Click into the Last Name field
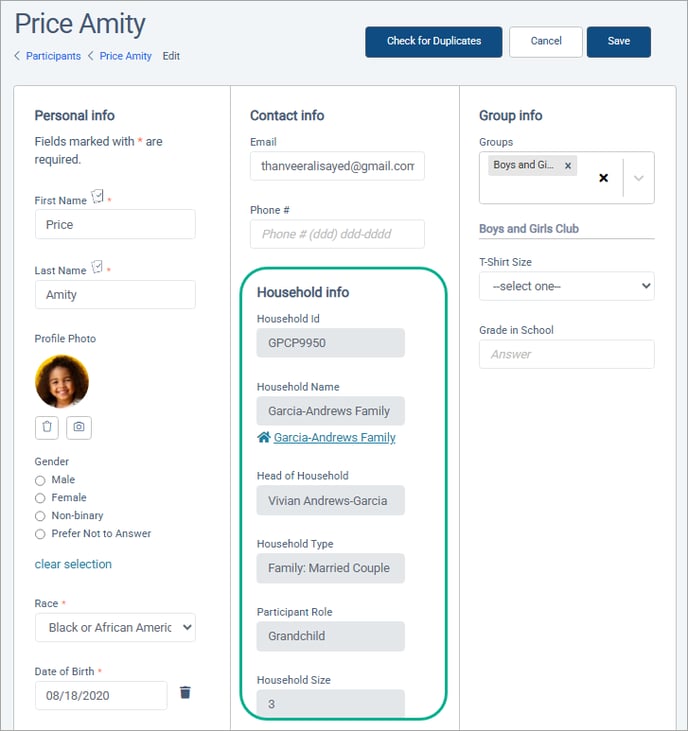Image resolution: width=688 pixels, height=731 pixels. (x=115, y=294)
